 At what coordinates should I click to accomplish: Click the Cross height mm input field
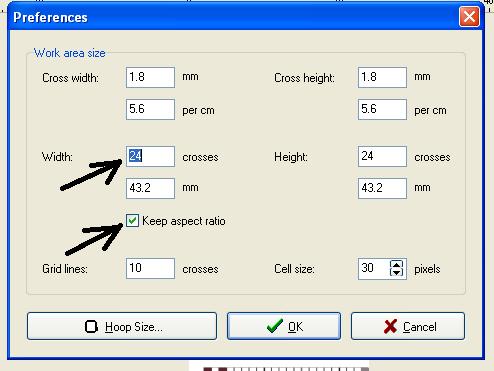[x=382, y=77]
